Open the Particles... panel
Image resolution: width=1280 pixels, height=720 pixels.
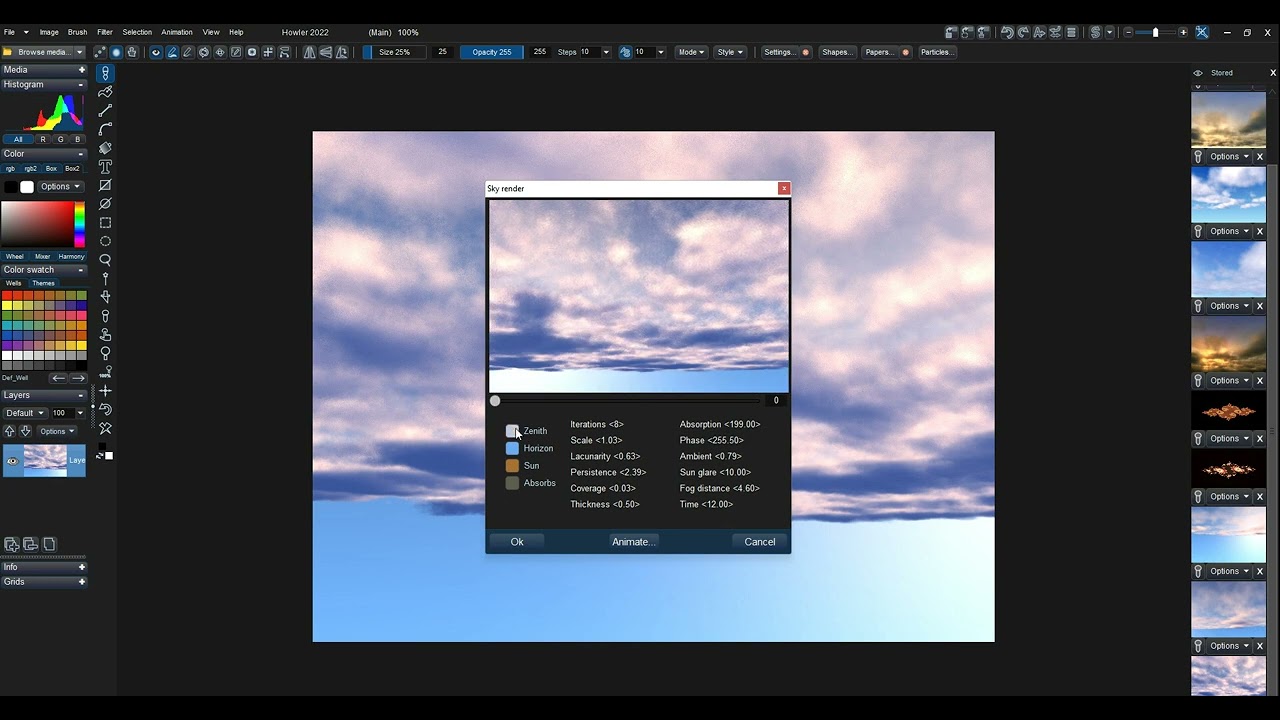(937, 52)
